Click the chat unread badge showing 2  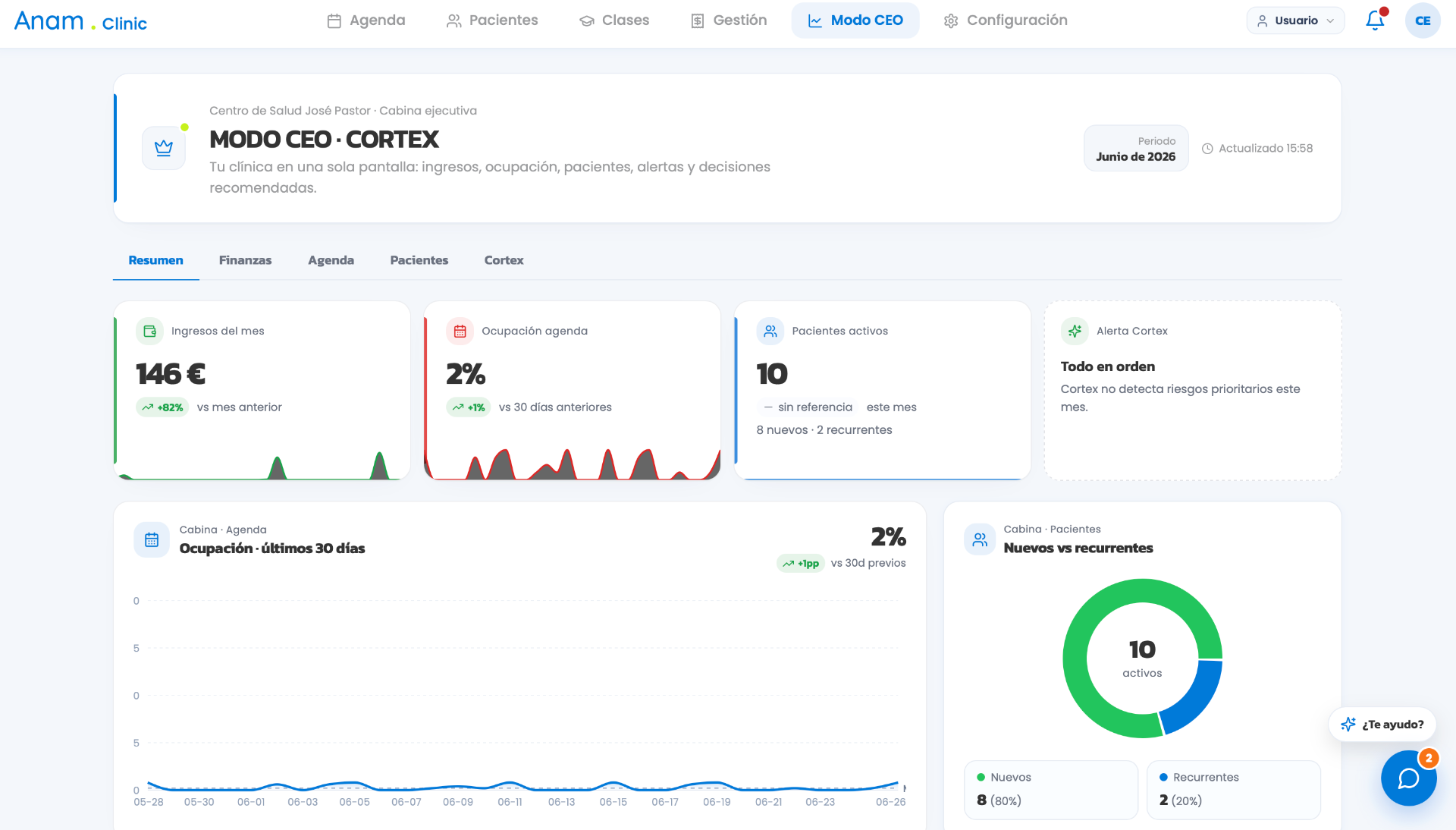coord(1429,758)
